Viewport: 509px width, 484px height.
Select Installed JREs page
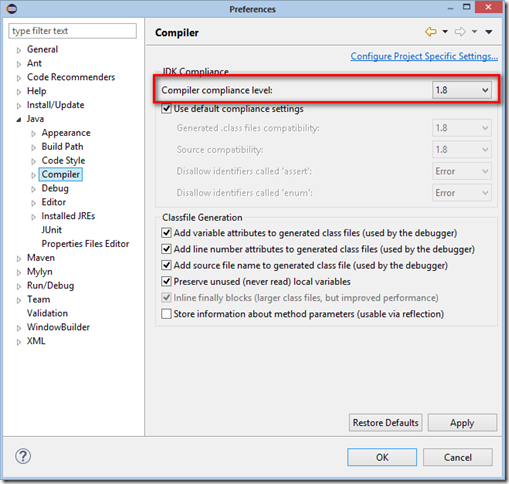[68, 216]
